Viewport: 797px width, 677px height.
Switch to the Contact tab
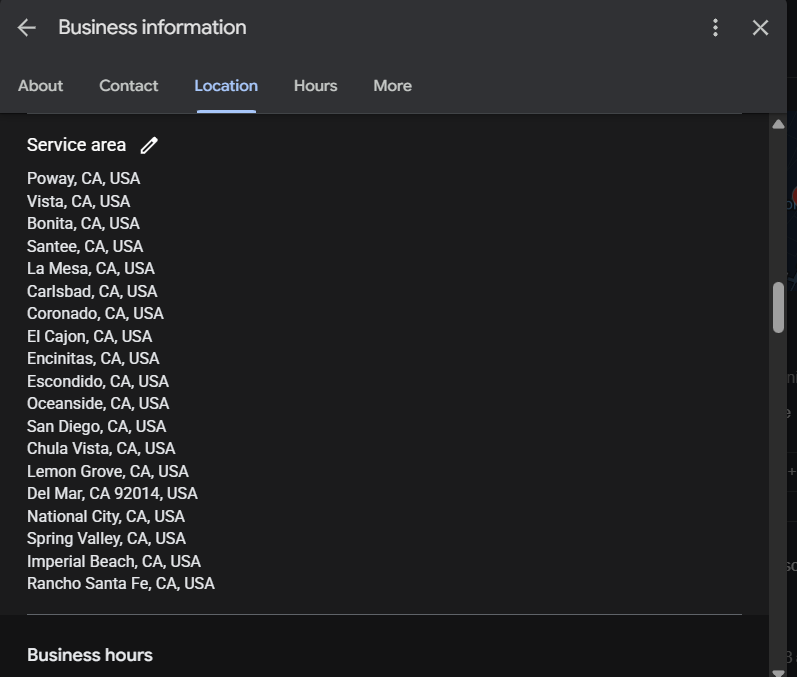(129, 86)
